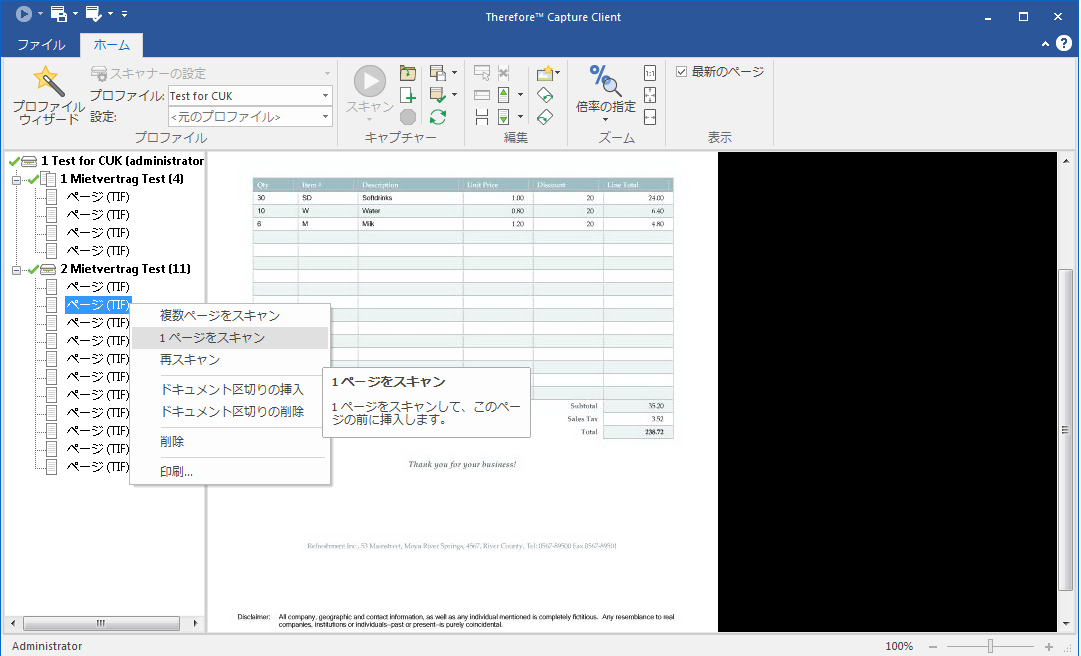Click the lower rotate page icon
Viewport: 1081px width, 656px height.
(545, 117)
